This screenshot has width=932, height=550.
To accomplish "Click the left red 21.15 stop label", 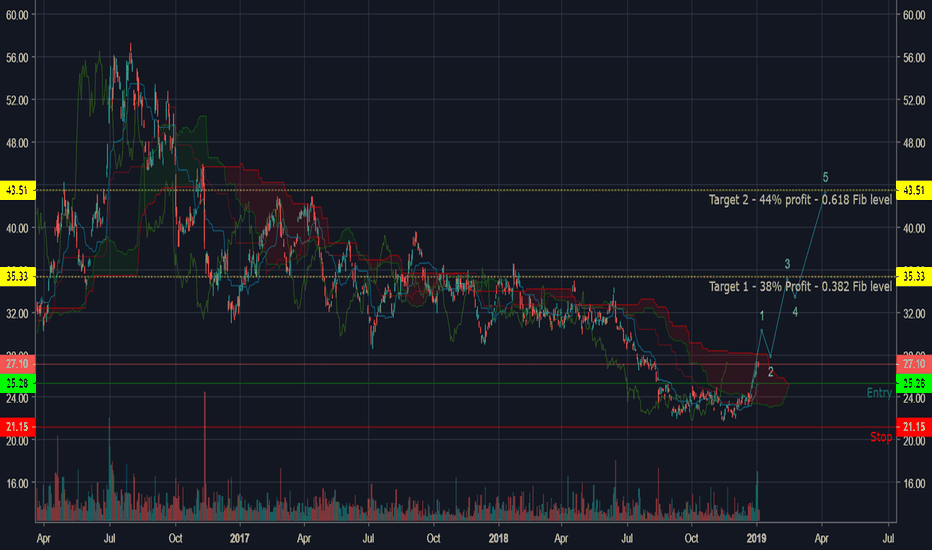I will [17, 427].
